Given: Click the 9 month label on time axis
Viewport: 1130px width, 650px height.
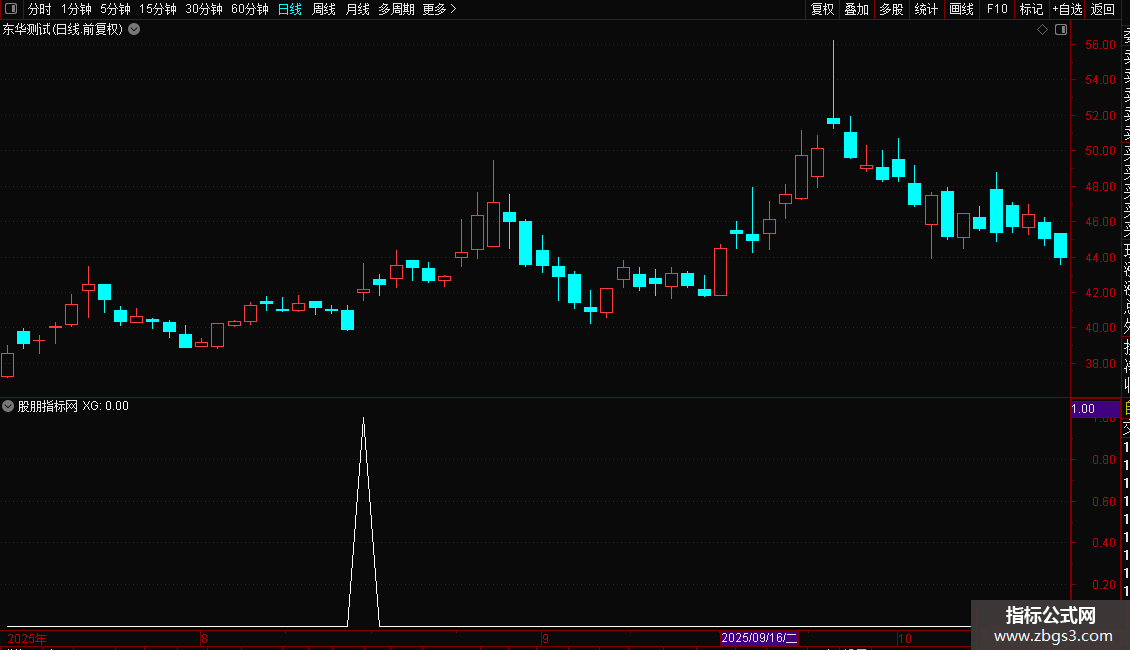Looking at the screenshot, I should 546,638.
